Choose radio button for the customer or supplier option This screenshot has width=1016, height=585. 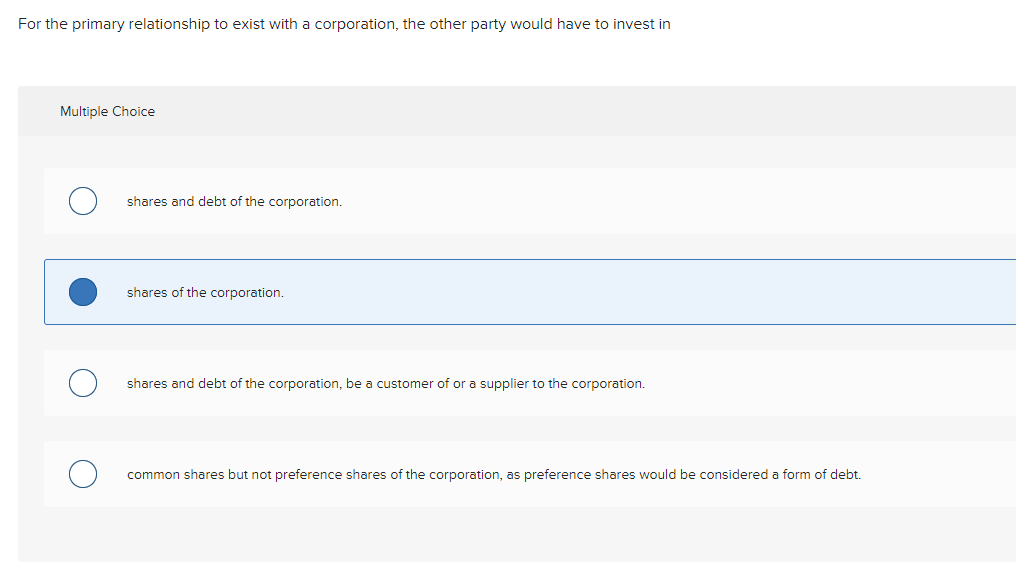[x=83, y=383]
